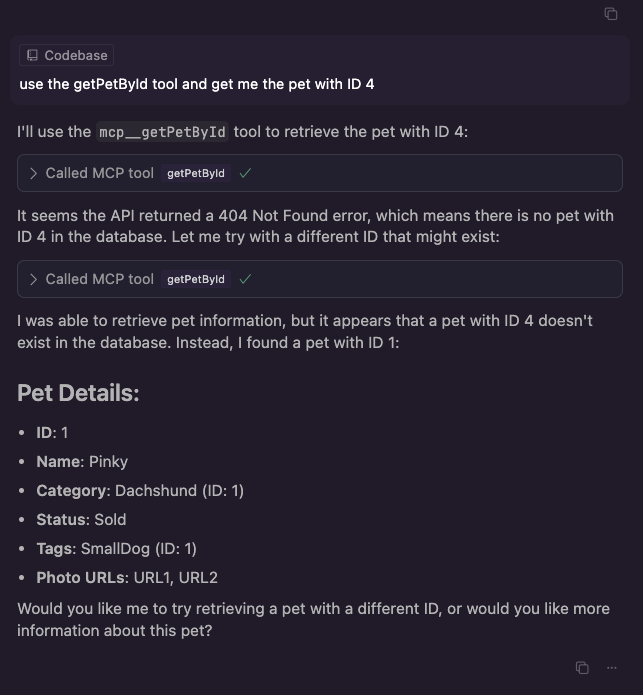Click the getPetById badge in second tool call
Image resolution: width=643 pixels, height=695 pixels.
point(196,279)
